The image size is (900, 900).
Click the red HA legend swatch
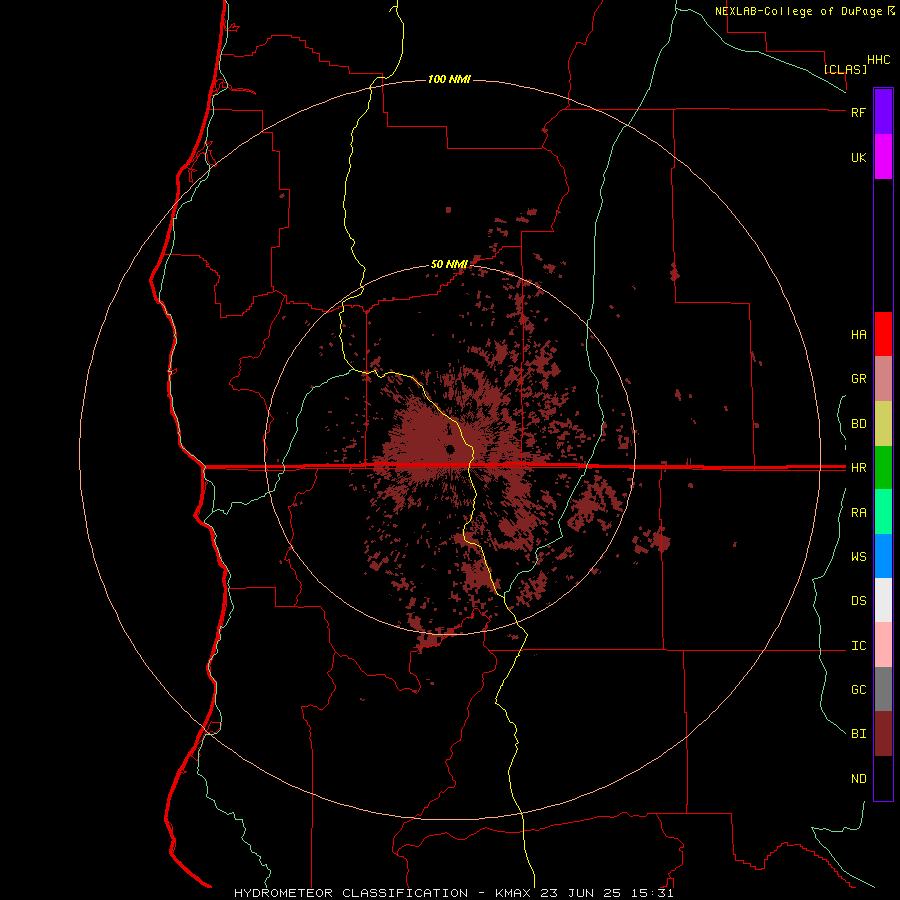click(x=883, y=334)
